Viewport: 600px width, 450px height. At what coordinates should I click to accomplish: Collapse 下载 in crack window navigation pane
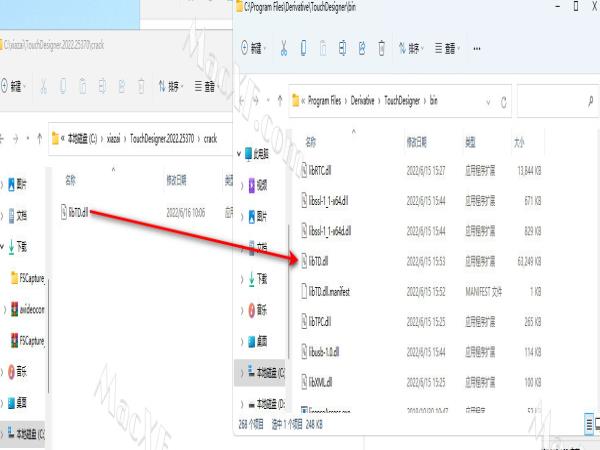point(2,247)
